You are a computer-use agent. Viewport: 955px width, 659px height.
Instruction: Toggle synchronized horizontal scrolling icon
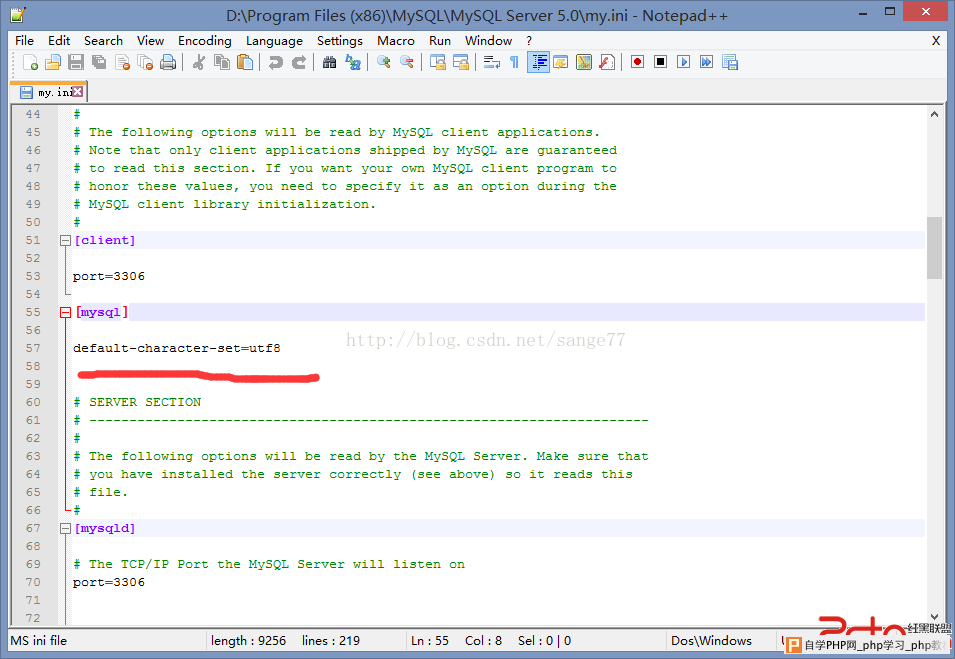461,62
